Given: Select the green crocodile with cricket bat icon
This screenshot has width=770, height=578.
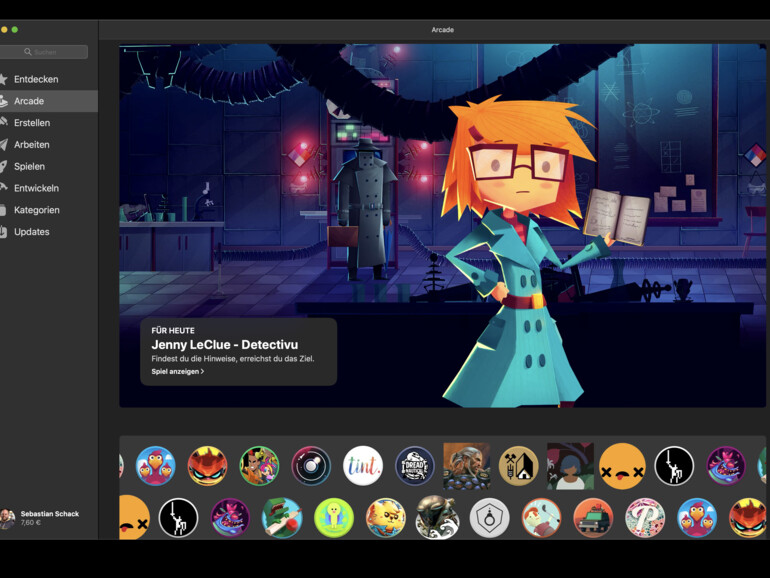Looking at the screenshot, I should pyautogui.click(x=281, y=518).
